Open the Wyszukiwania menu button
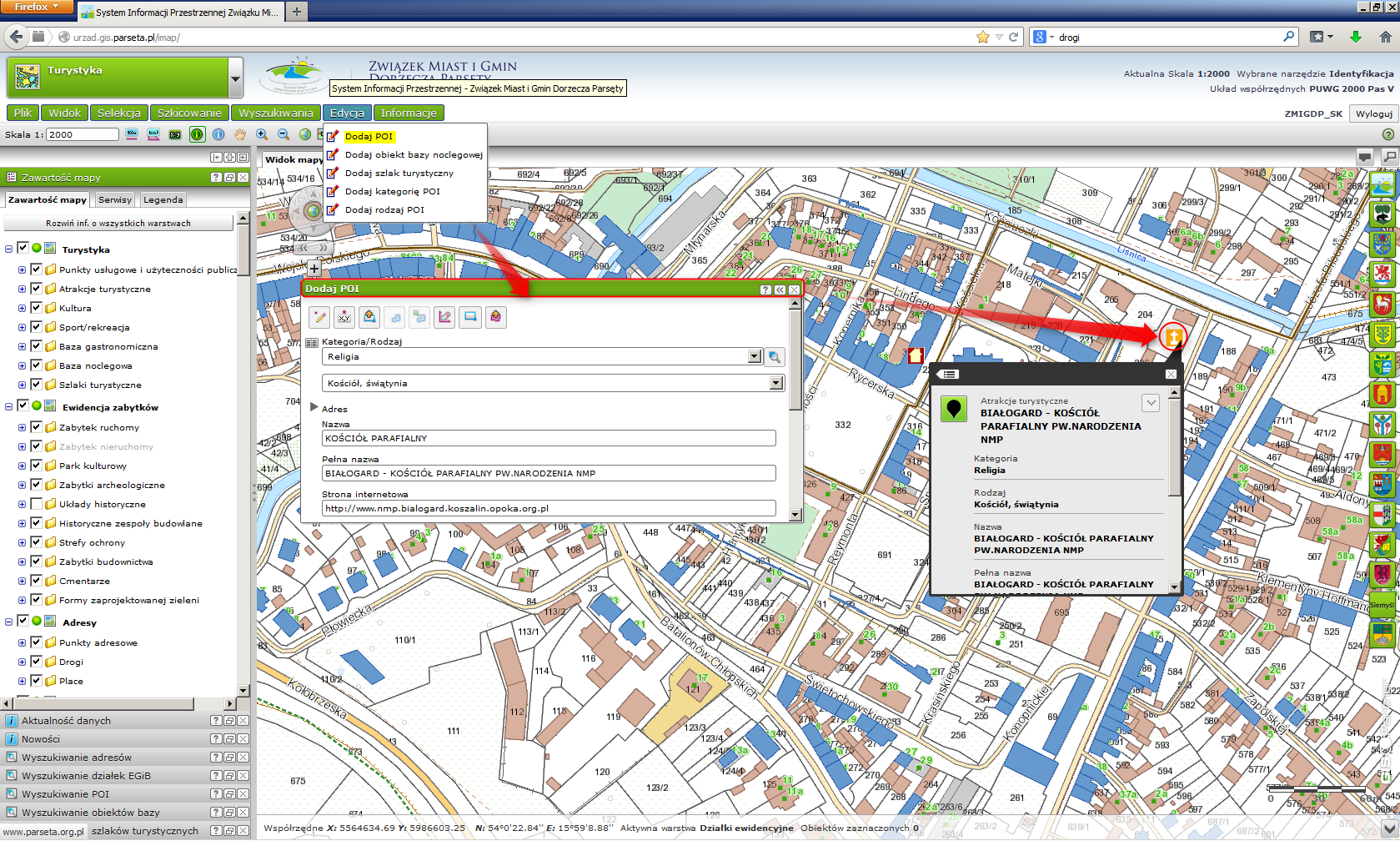 276,113
